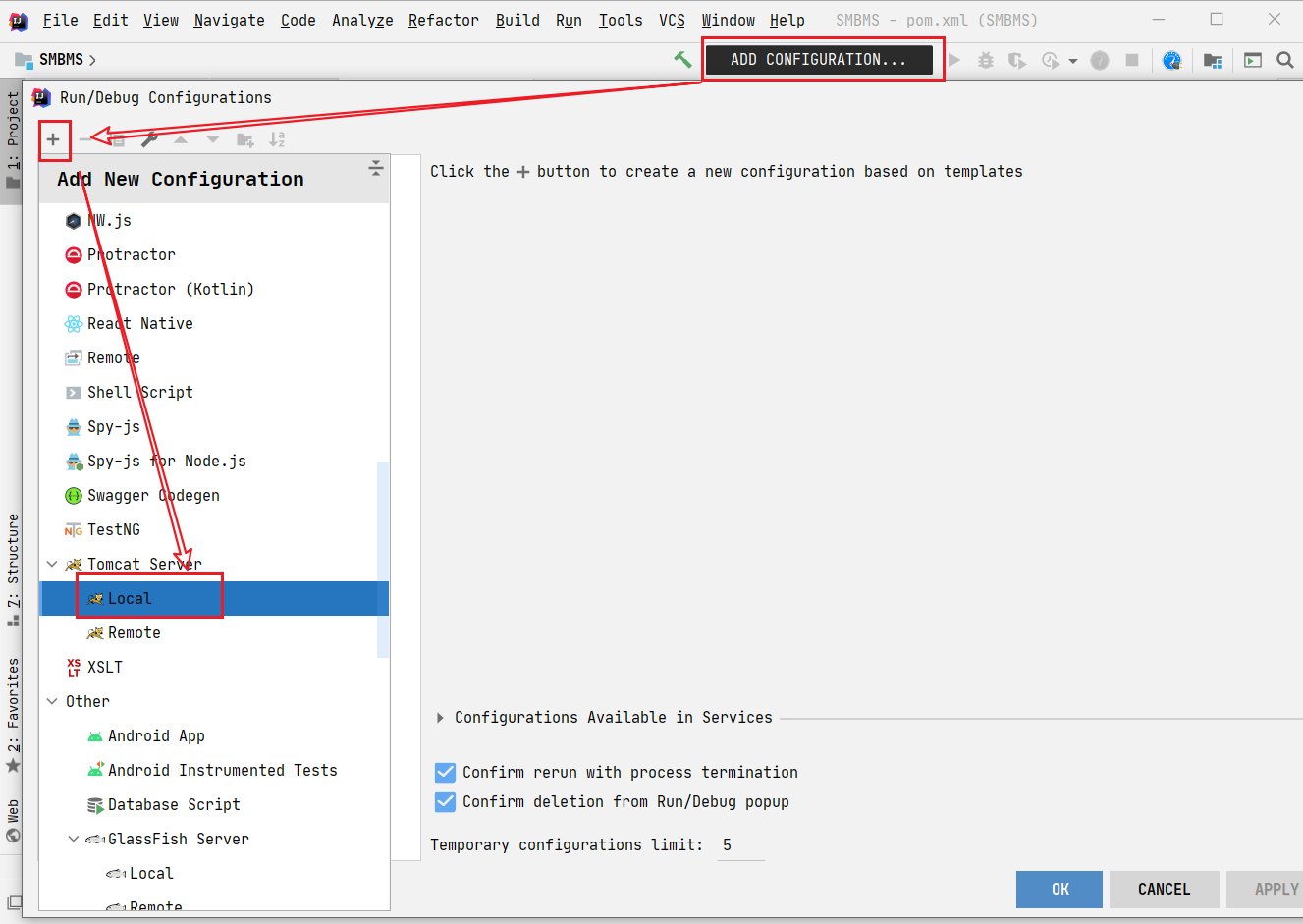
Task: Open the Run Anything icon
Action: click(x=1253, y=60)
